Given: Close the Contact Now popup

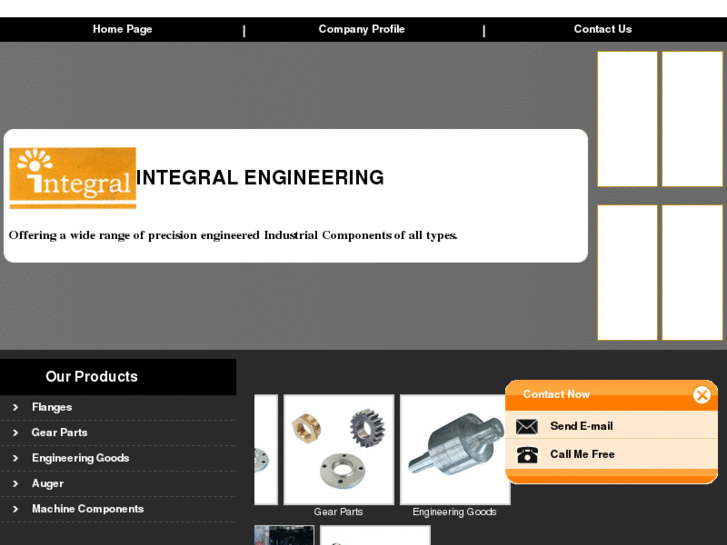Looking at the screenshot, I should coord(701,395).
